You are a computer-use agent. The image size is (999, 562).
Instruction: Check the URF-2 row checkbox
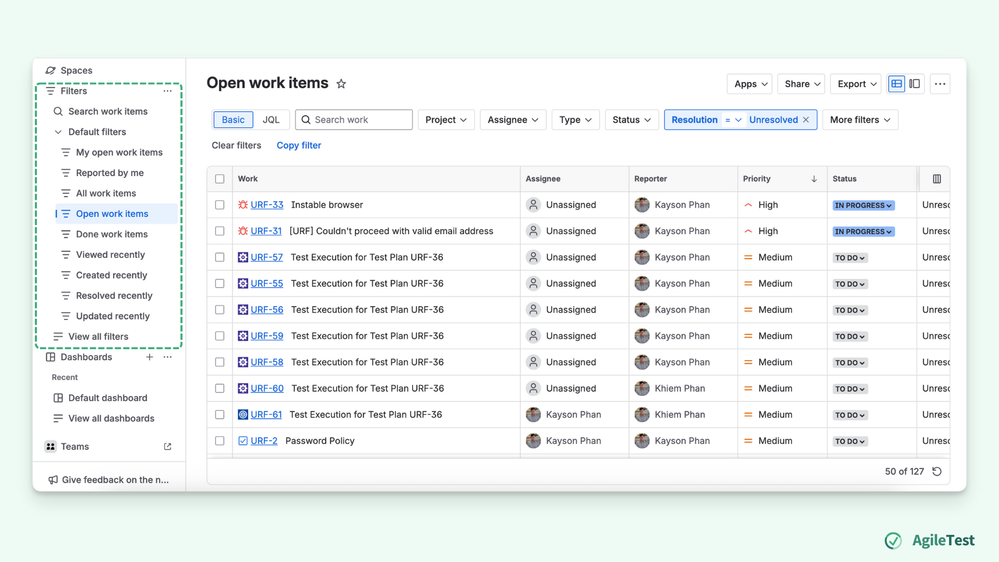point(220,441)
